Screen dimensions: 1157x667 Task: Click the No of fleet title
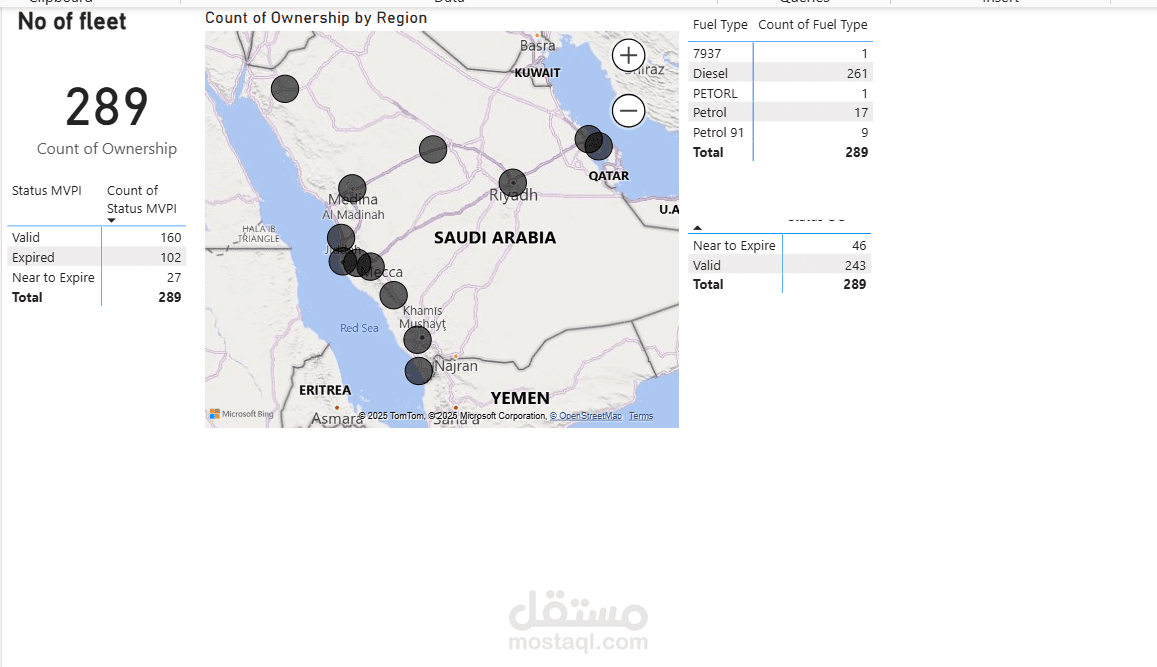72,21
